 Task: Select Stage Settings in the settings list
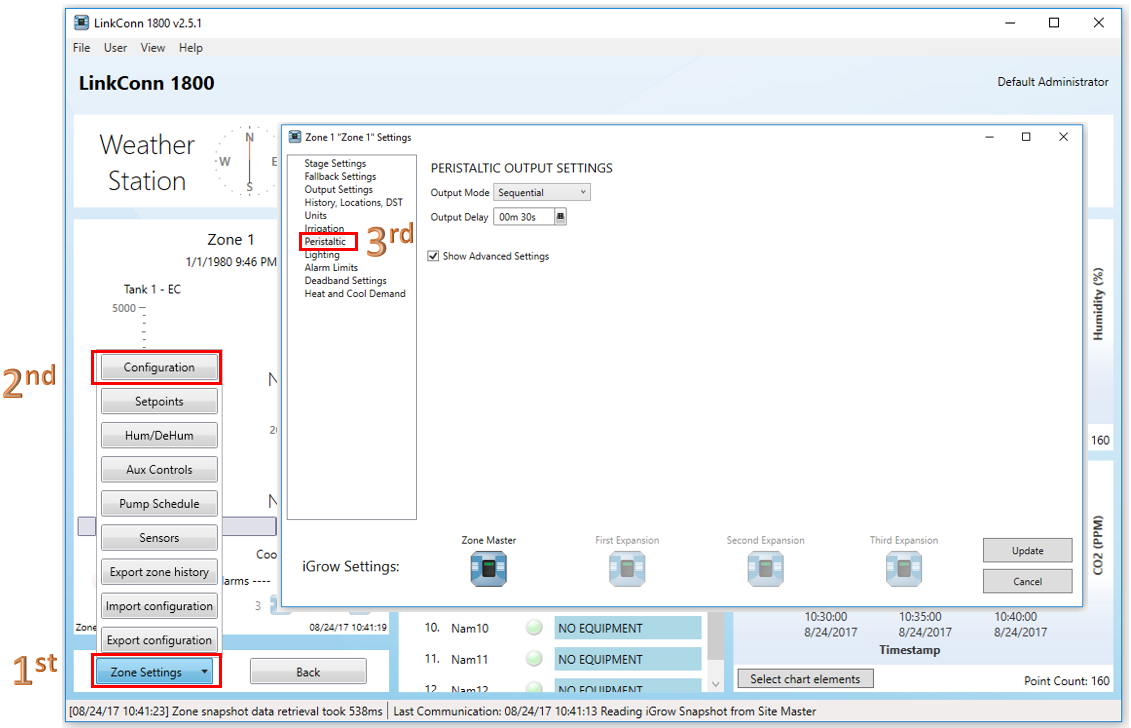(x=335, y=164)
